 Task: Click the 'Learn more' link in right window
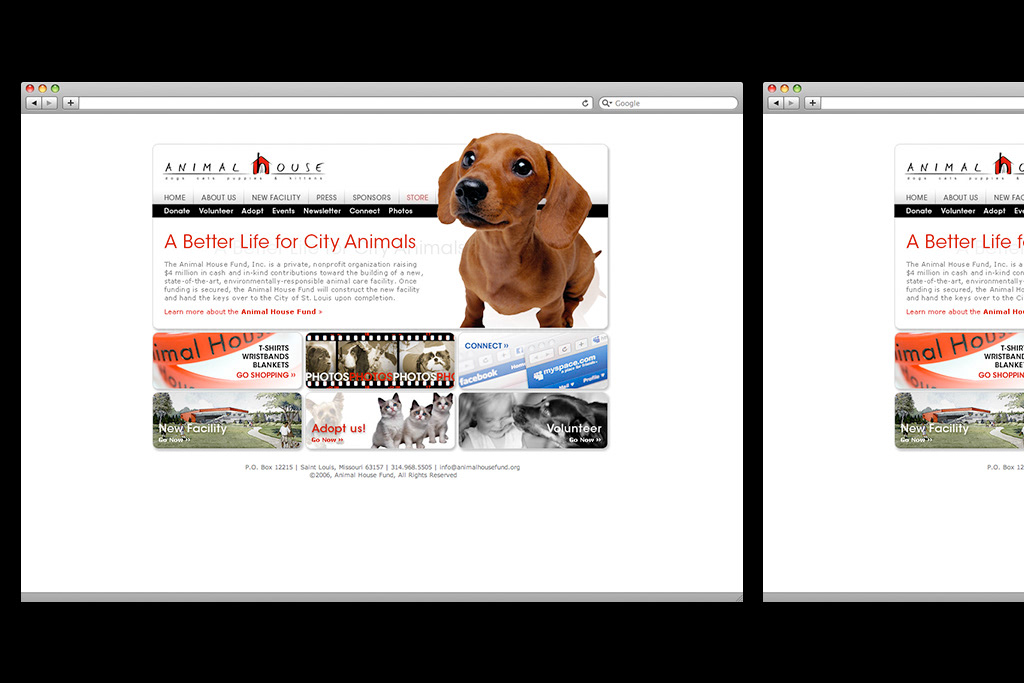965,311
